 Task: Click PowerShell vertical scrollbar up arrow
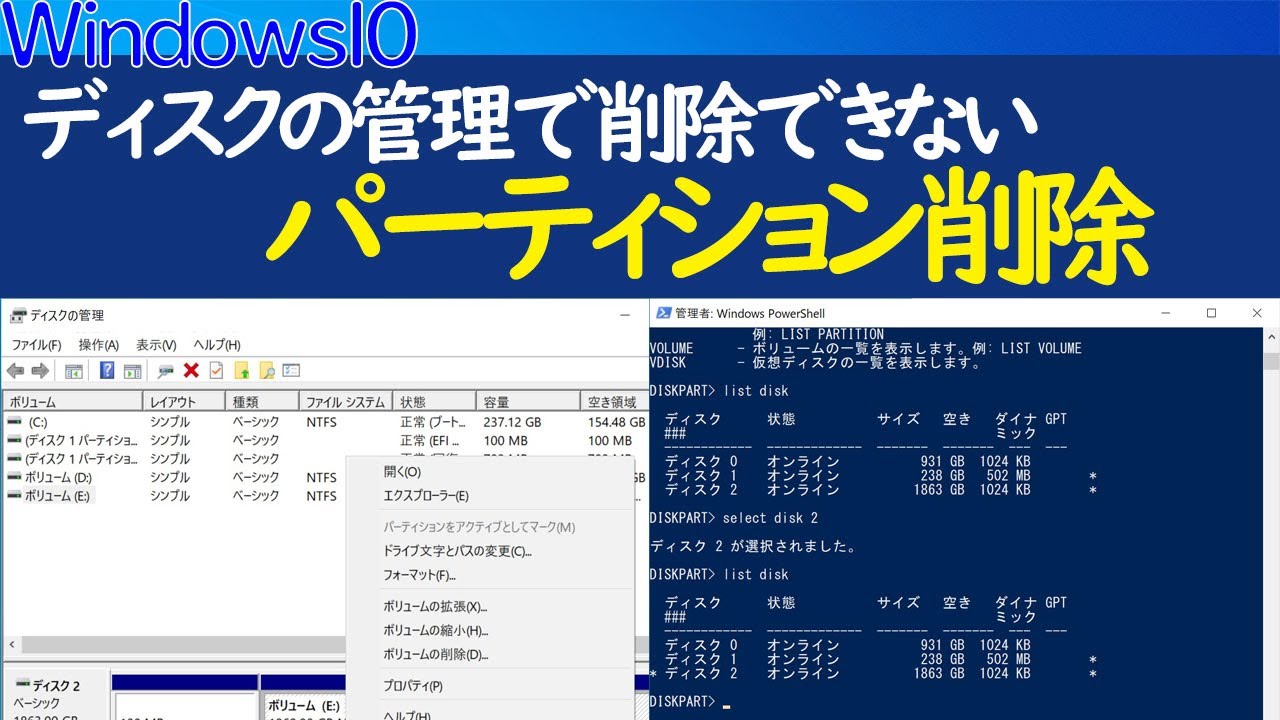tap(1271, 337)
